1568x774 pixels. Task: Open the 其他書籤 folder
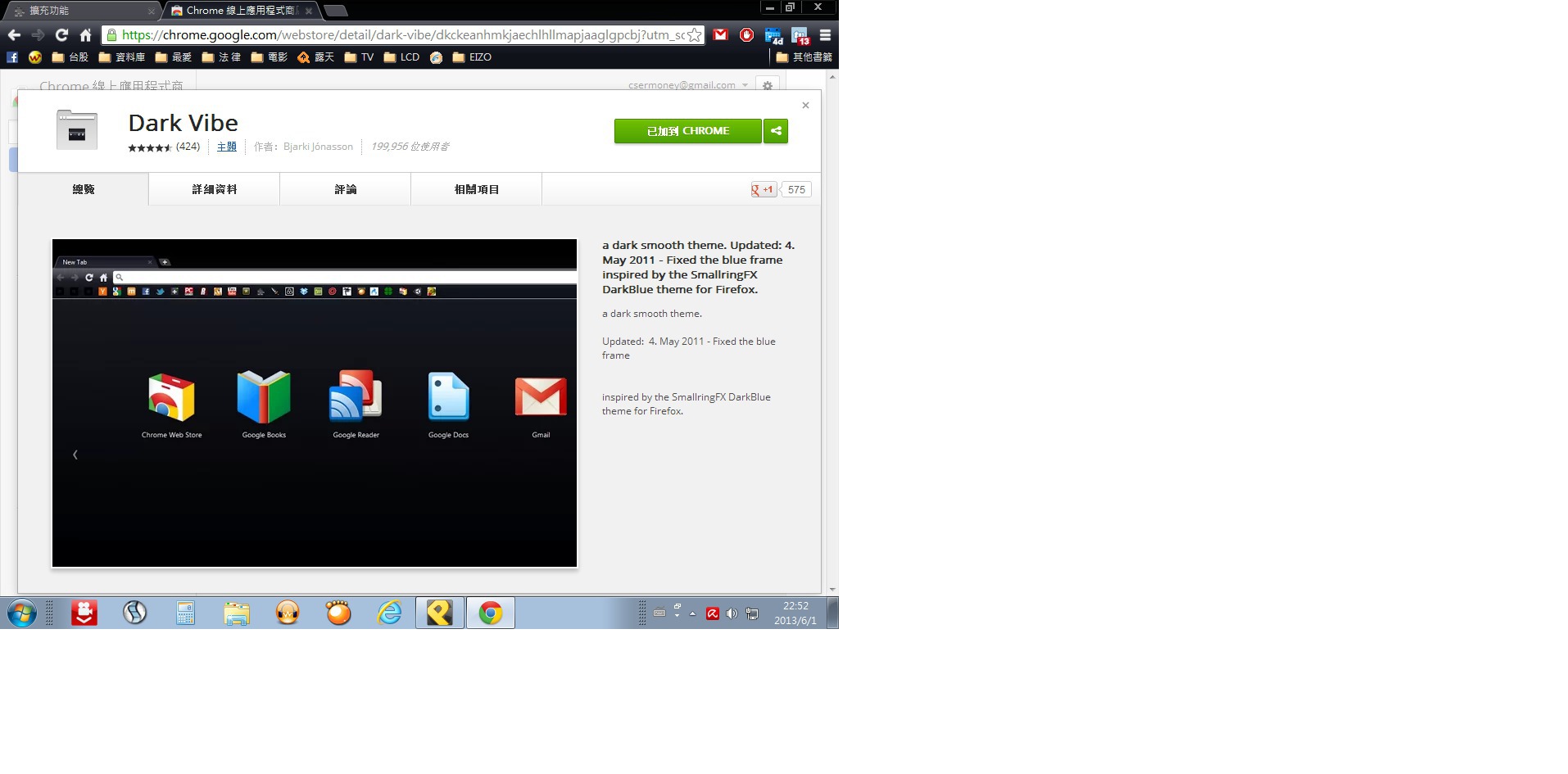[x=804, y=57]
